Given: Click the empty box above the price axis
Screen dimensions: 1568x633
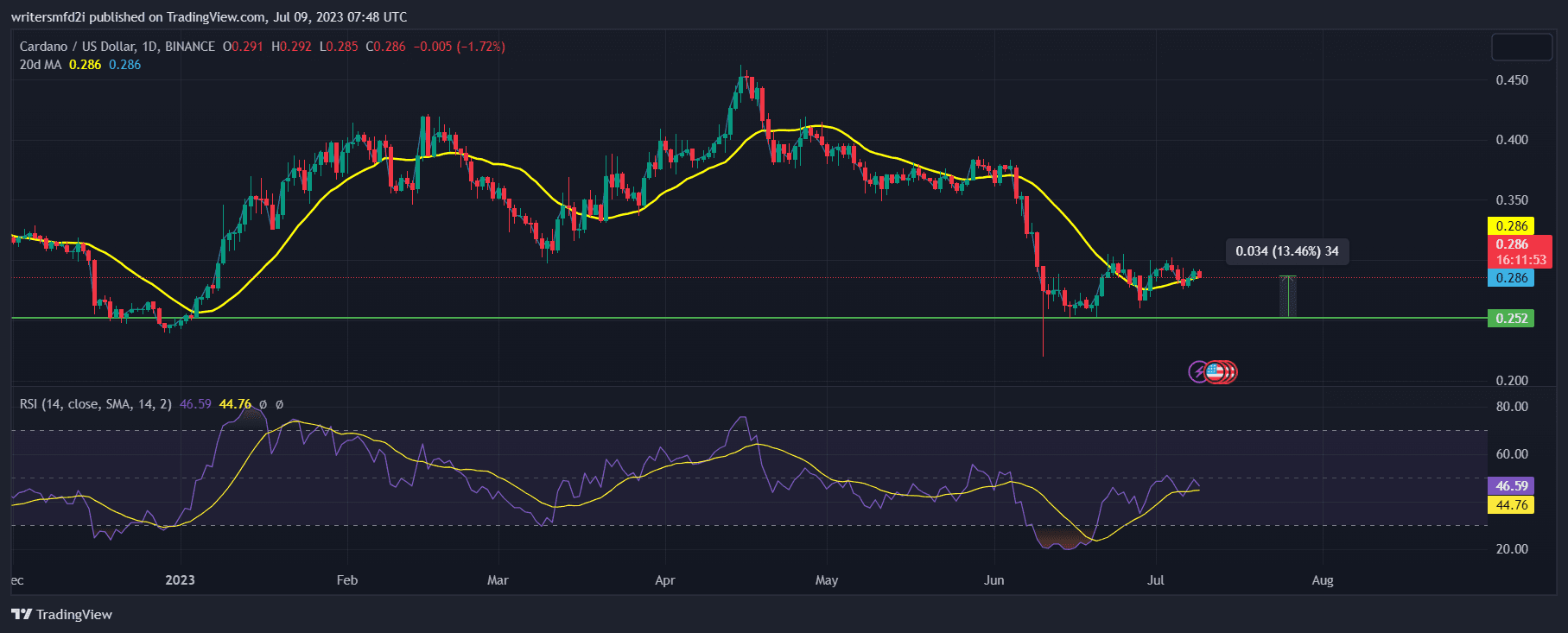Looking at the screenshot, I should pyautogui.click(x=1521, y=47).
